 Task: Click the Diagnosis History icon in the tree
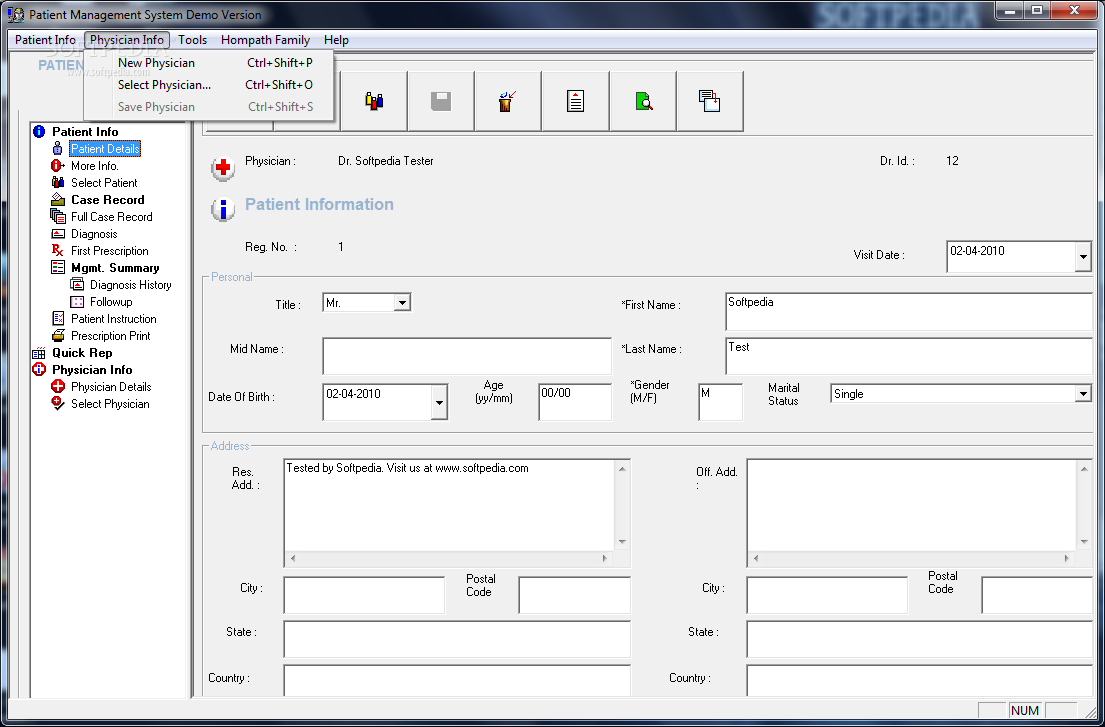tap(77, 285)
